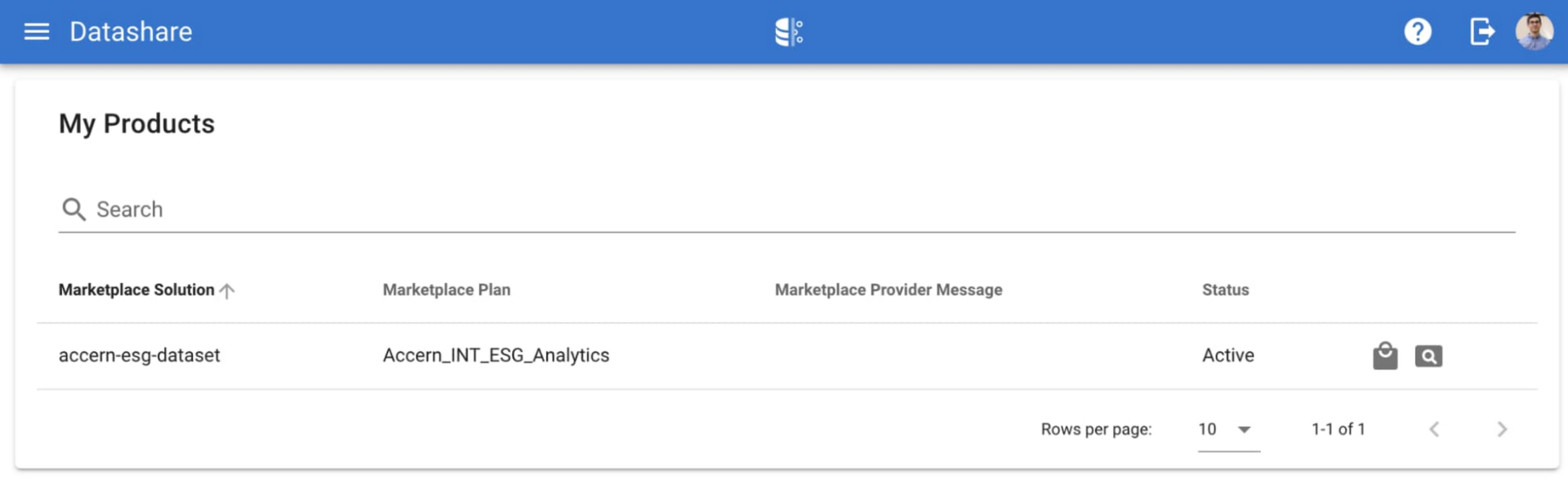
Task: Open the help question mark icon
Action: click(x=1417, y=32)
